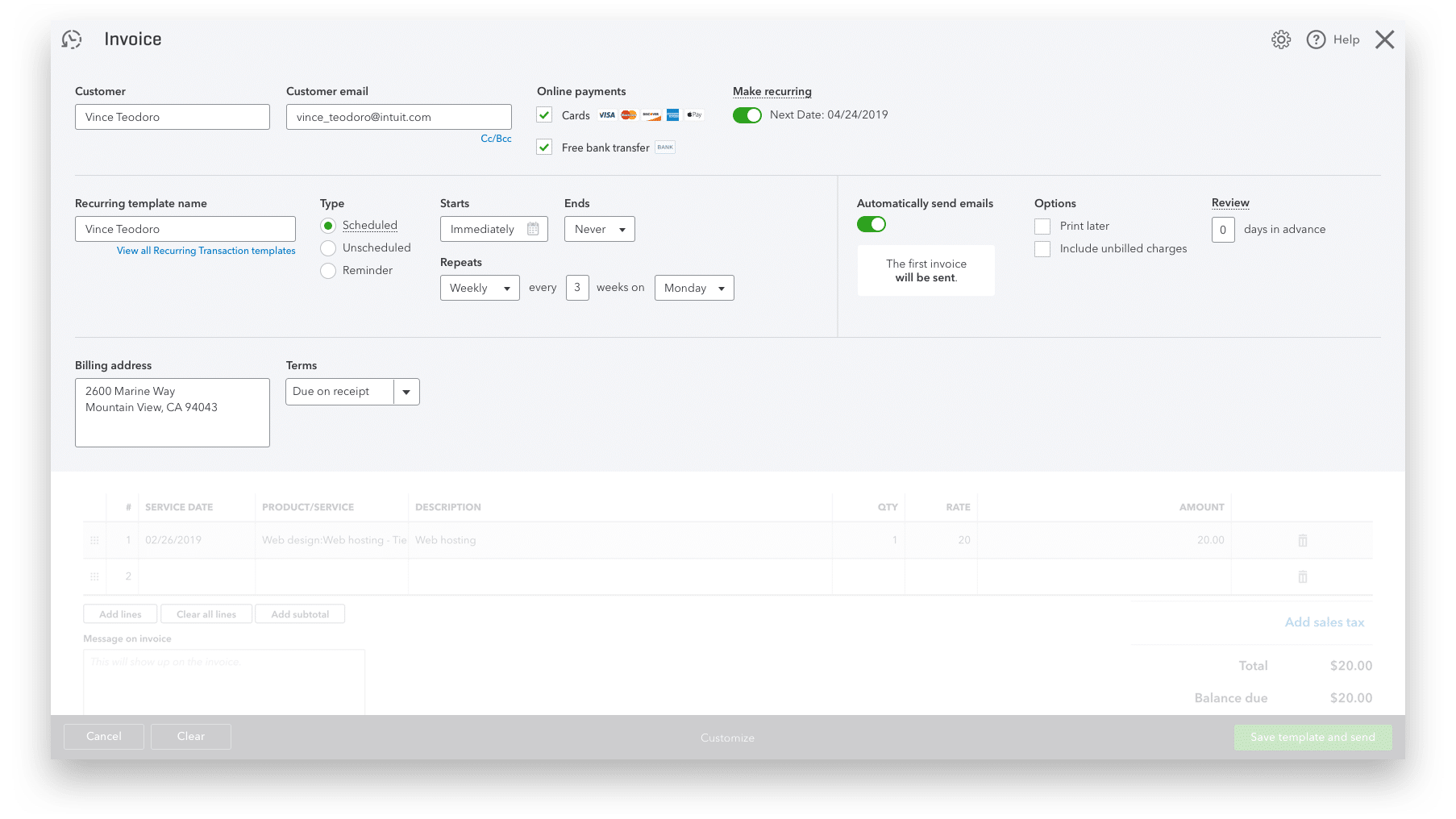Viewport: 1456px width, 819px height.
Task: Delete line 1 with trash icon
Action: coord(1303,540)
